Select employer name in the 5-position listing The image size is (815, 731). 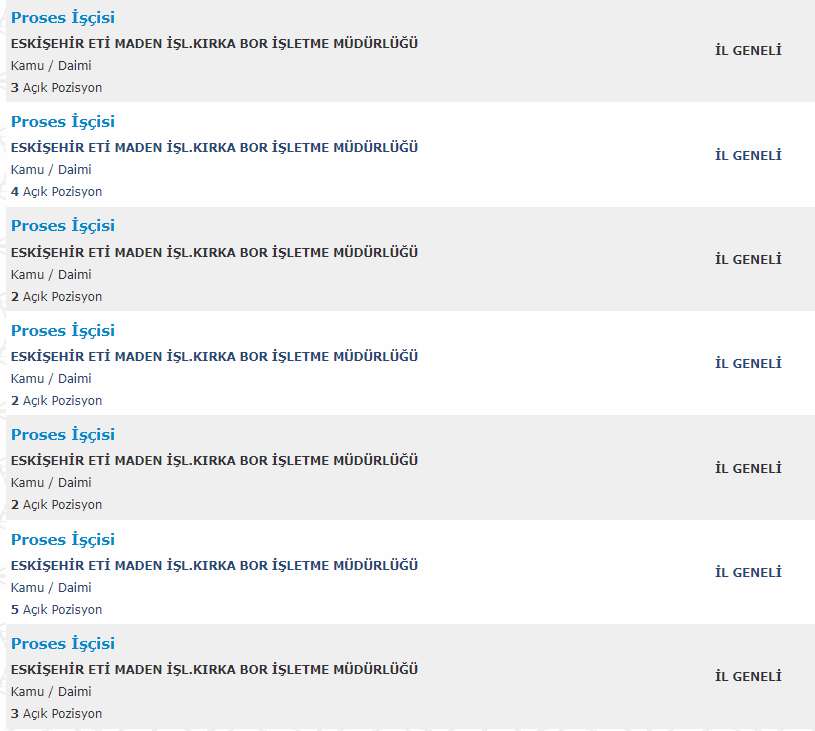pos(214,566)
